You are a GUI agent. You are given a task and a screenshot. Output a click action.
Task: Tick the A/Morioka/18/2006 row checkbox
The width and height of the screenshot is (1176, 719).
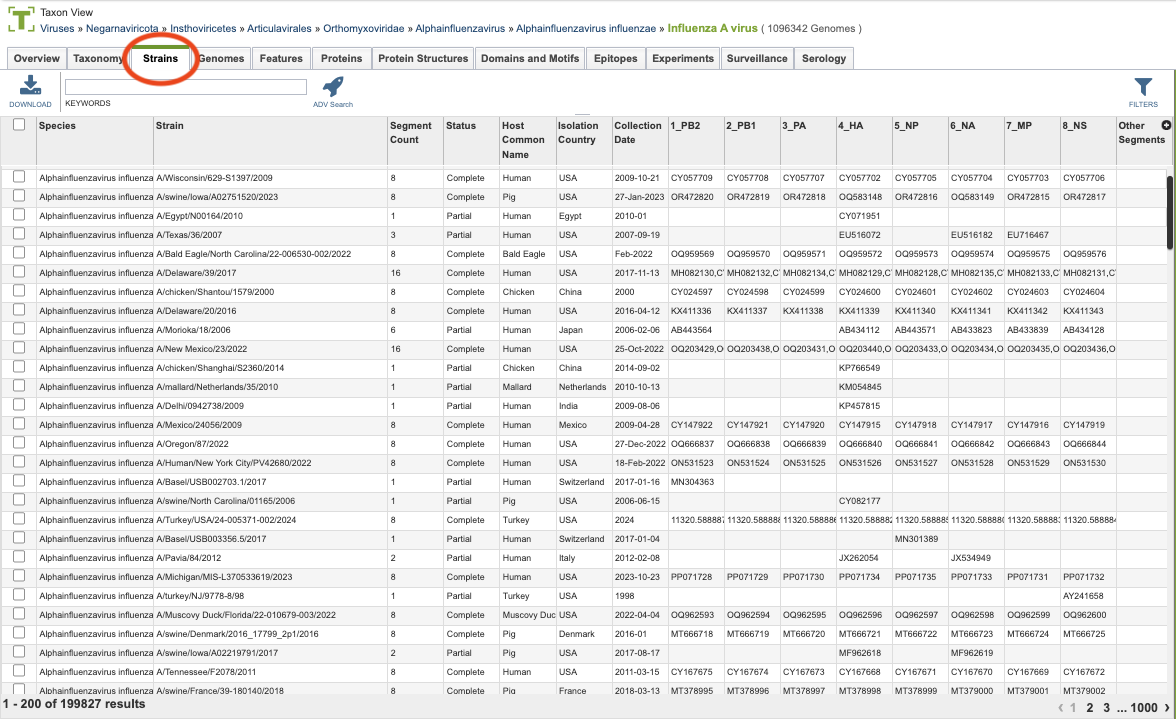[x=20, y=329]
